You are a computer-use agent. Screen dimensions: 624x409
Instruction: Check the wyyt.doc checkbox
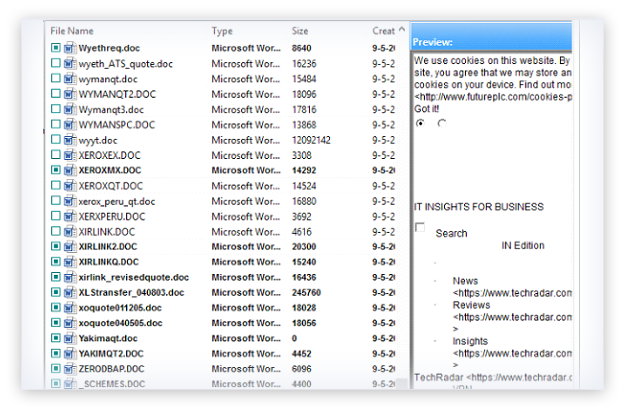(x=56, y=139)
